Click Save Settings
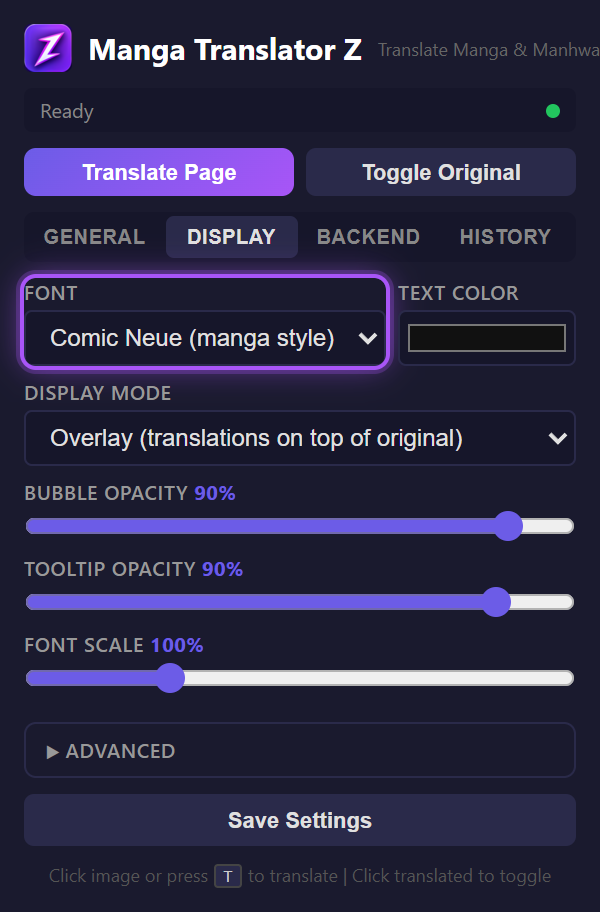Image resolution: width=600 pixels, height=912 pixels. pyautogui.click(x=299, y=820)
